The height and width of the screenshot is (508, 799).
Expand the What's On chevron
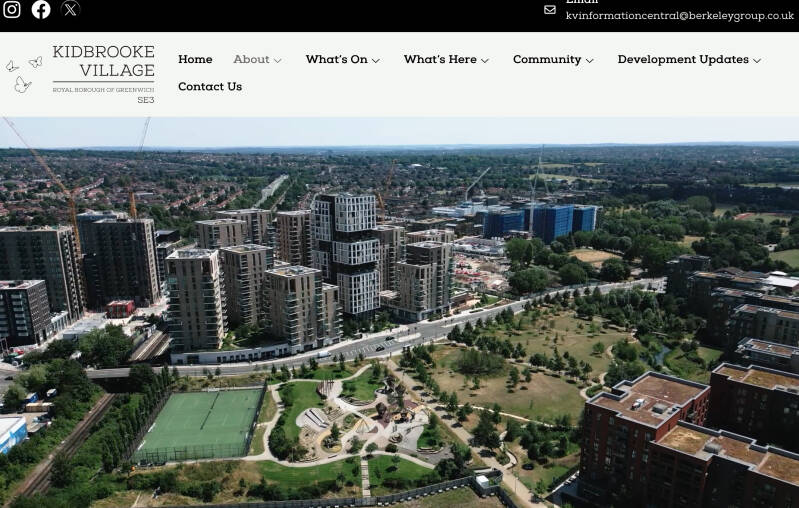point(376,60)
